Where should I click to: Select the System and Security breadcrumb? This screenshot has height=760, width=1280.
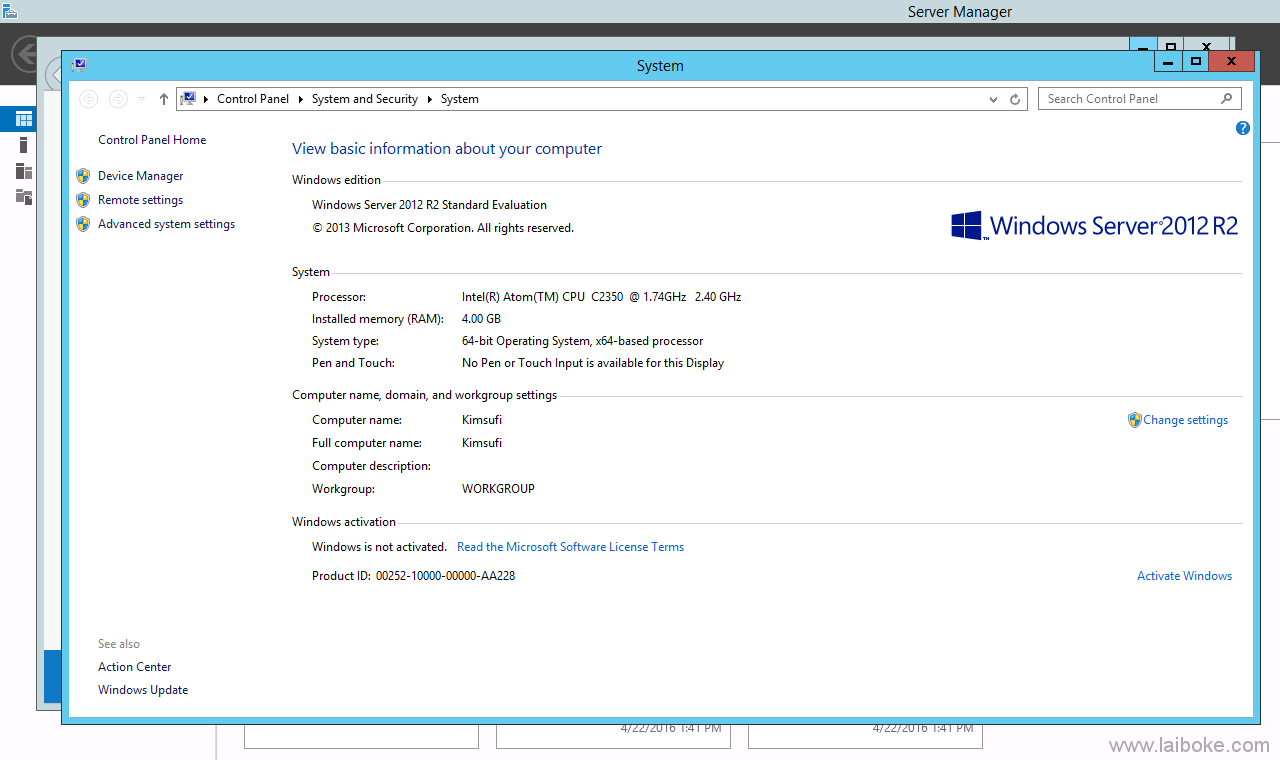tap(365, 99)
